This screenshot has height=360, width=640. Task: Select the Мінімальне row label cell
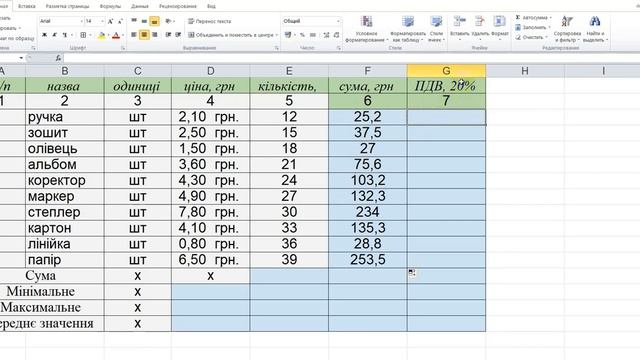52,291
